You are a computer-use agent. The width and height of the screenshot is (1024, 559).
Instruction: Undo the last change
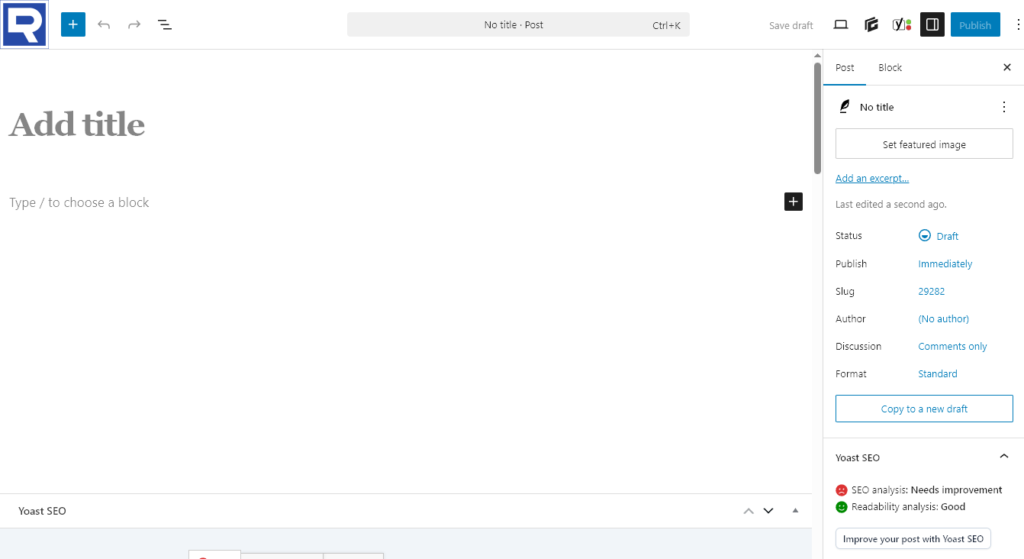104,25
